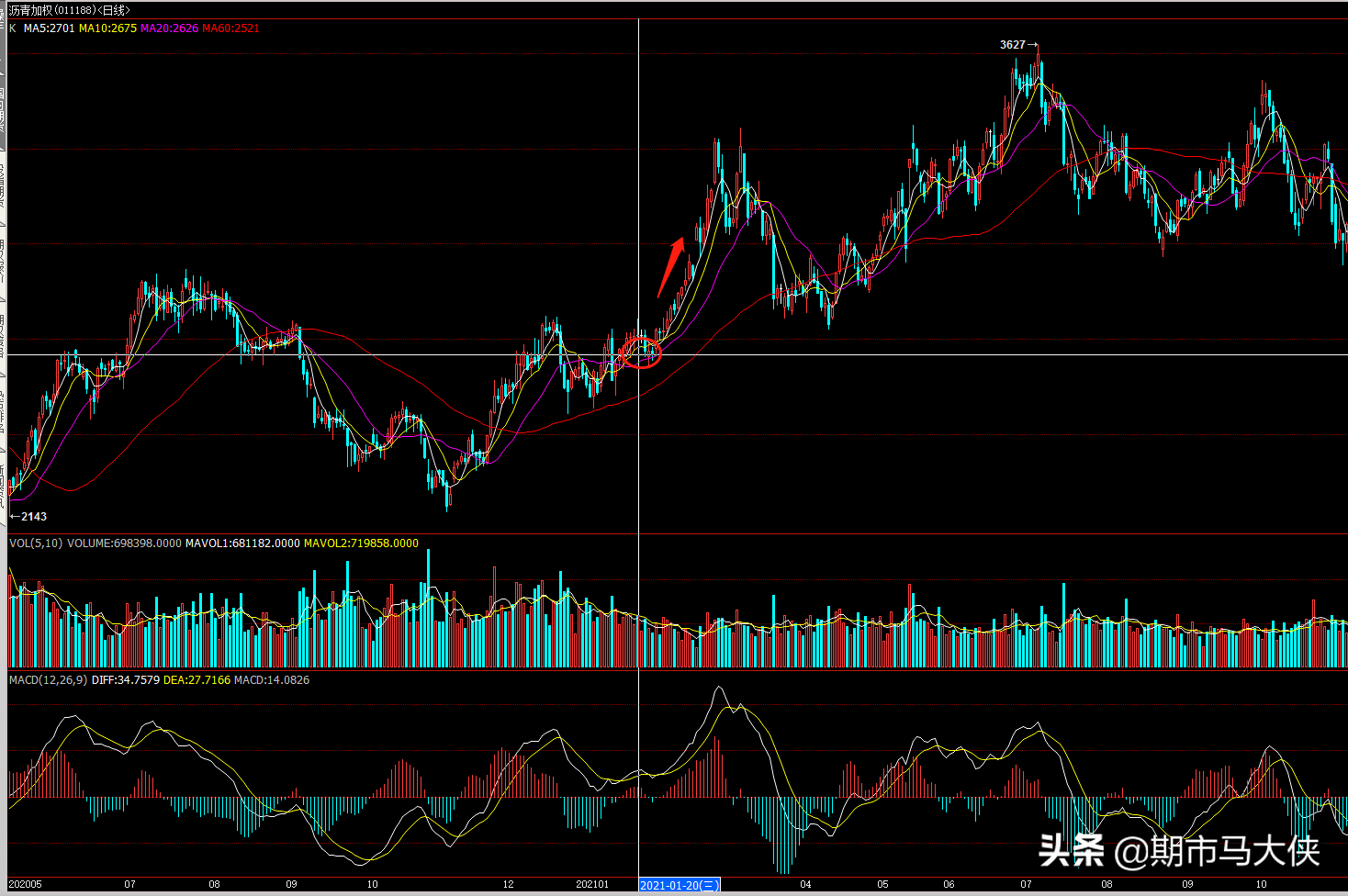1348x896 pixels.
Task: Click the DEA:27.7166 value
Action: [197, 680]
